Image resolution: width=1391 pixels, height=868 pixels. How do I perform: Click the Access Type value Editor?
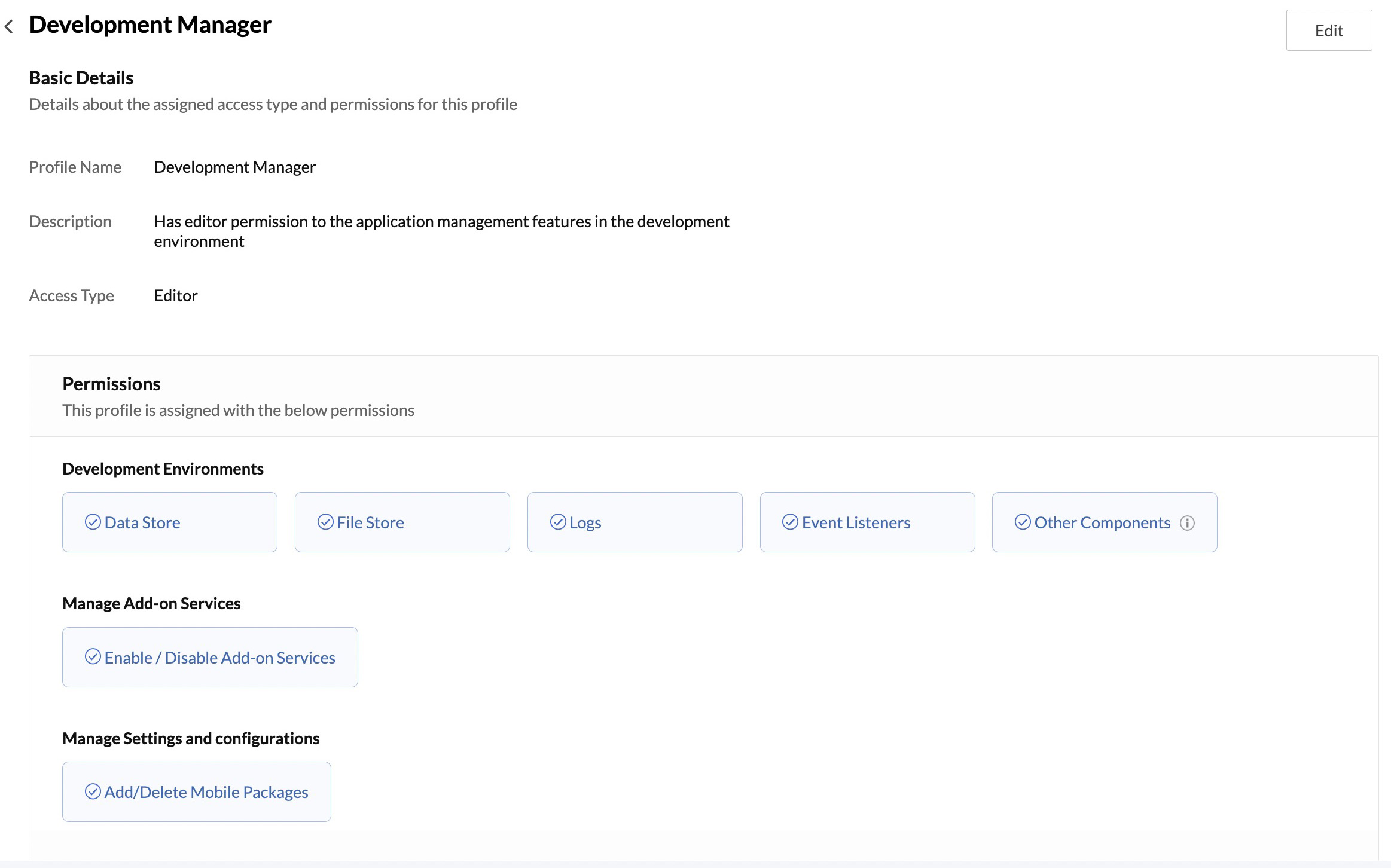[x=175, y=295]
